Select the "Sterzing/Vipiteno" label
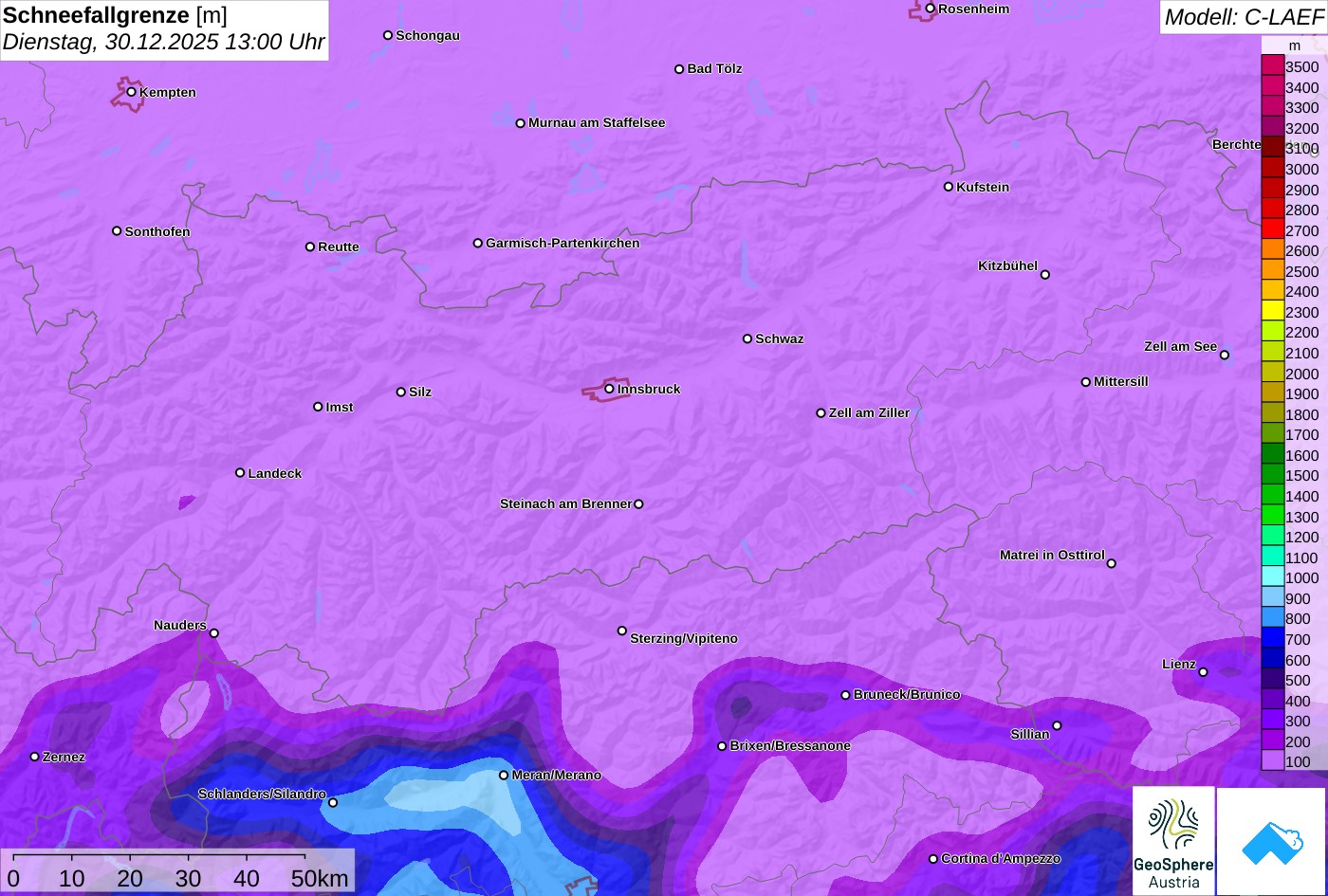This screenshot has width=1328, height=896. tap(684, 639)
